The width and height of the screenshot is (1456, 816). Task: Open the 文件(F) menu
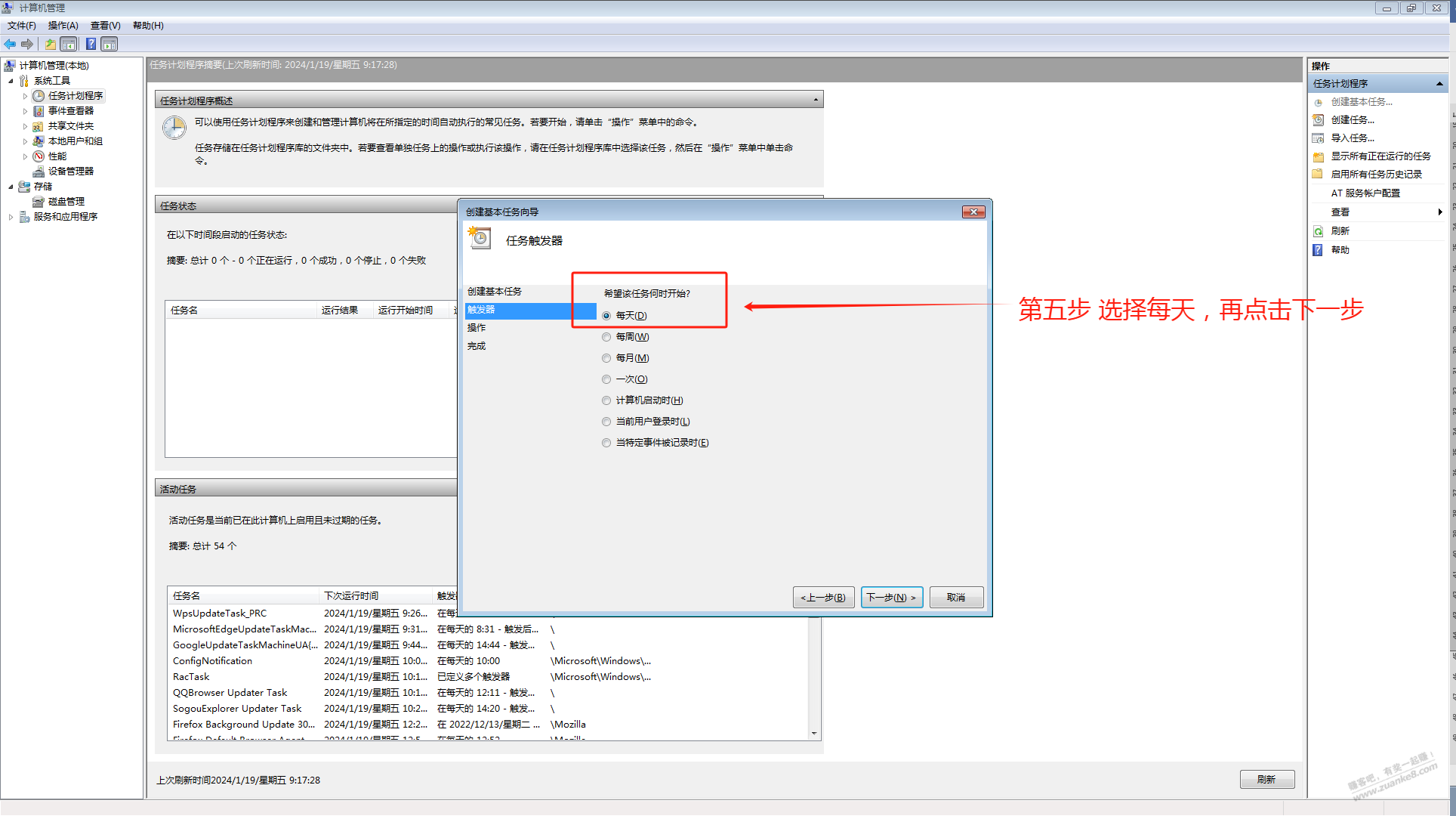[x=22, y=26]
